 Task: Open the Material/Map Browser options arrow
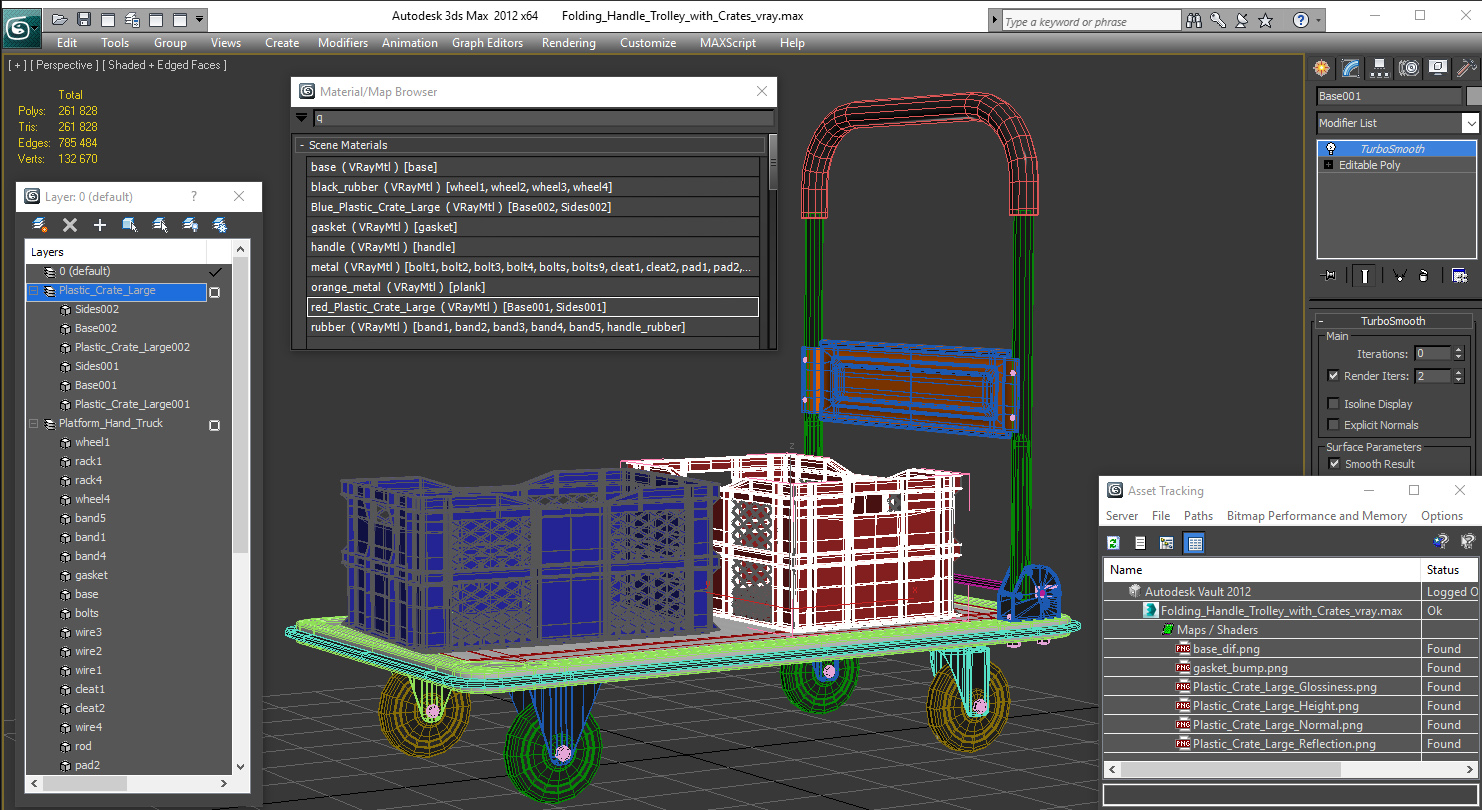tap(301, 118)
